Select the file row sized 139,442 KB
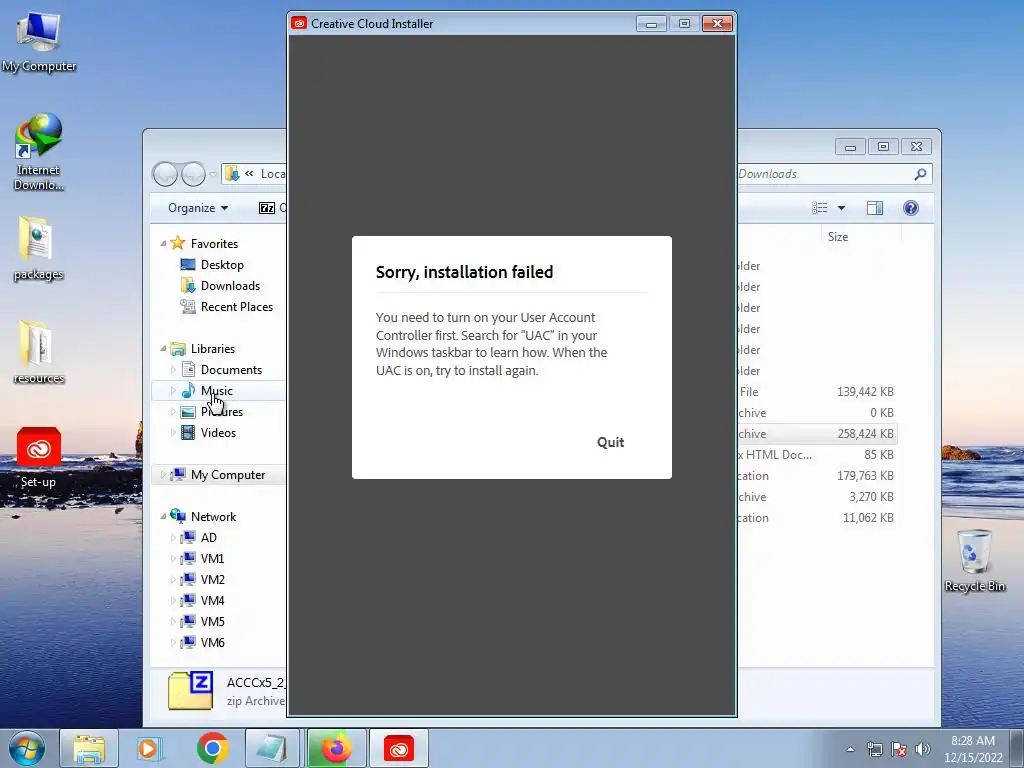 (x=817, y=392)
